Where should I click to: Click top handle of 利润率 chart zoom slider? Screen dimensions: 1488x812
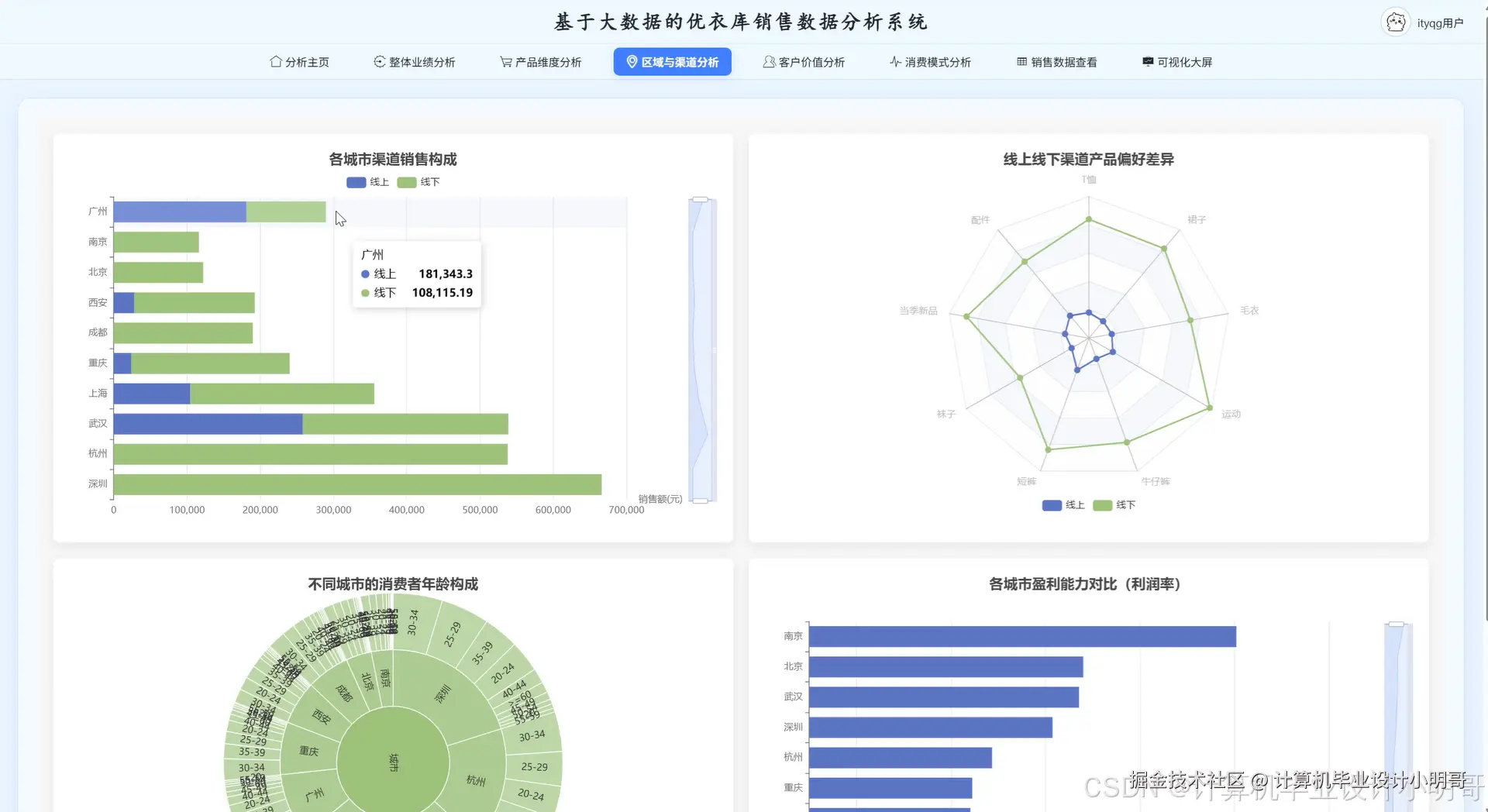[1397, 624]
